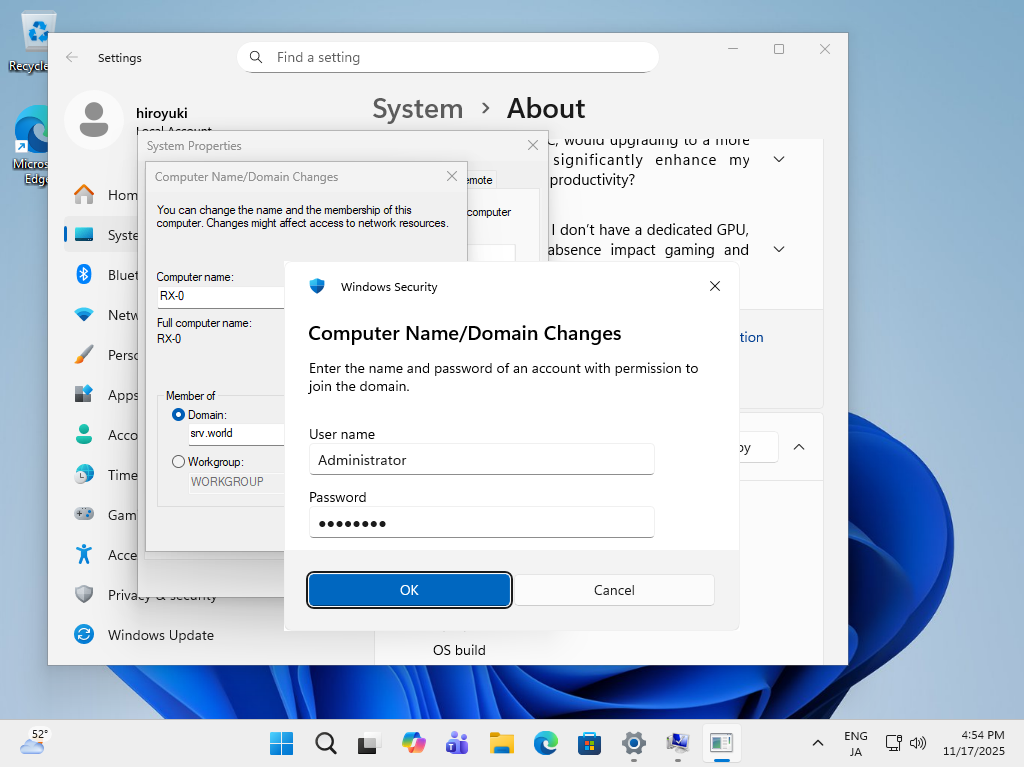This screenshot has width=1024, height=767.
Task: Open File Explorer from taskbar
Action: coord(501,743)
